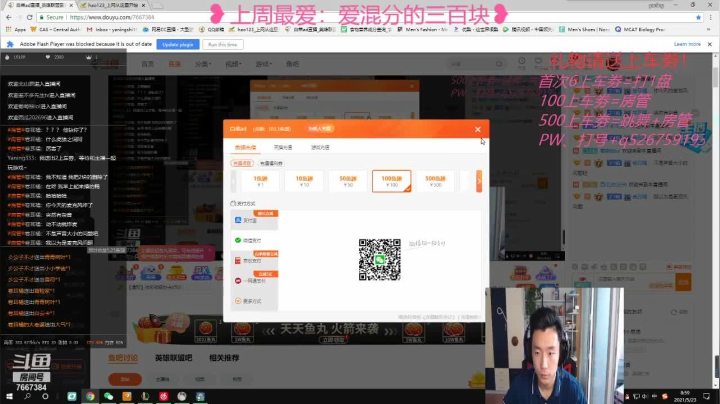Open the League of Legends bar tab
Viewport: 720px width, 404px height.
(173, 358)
